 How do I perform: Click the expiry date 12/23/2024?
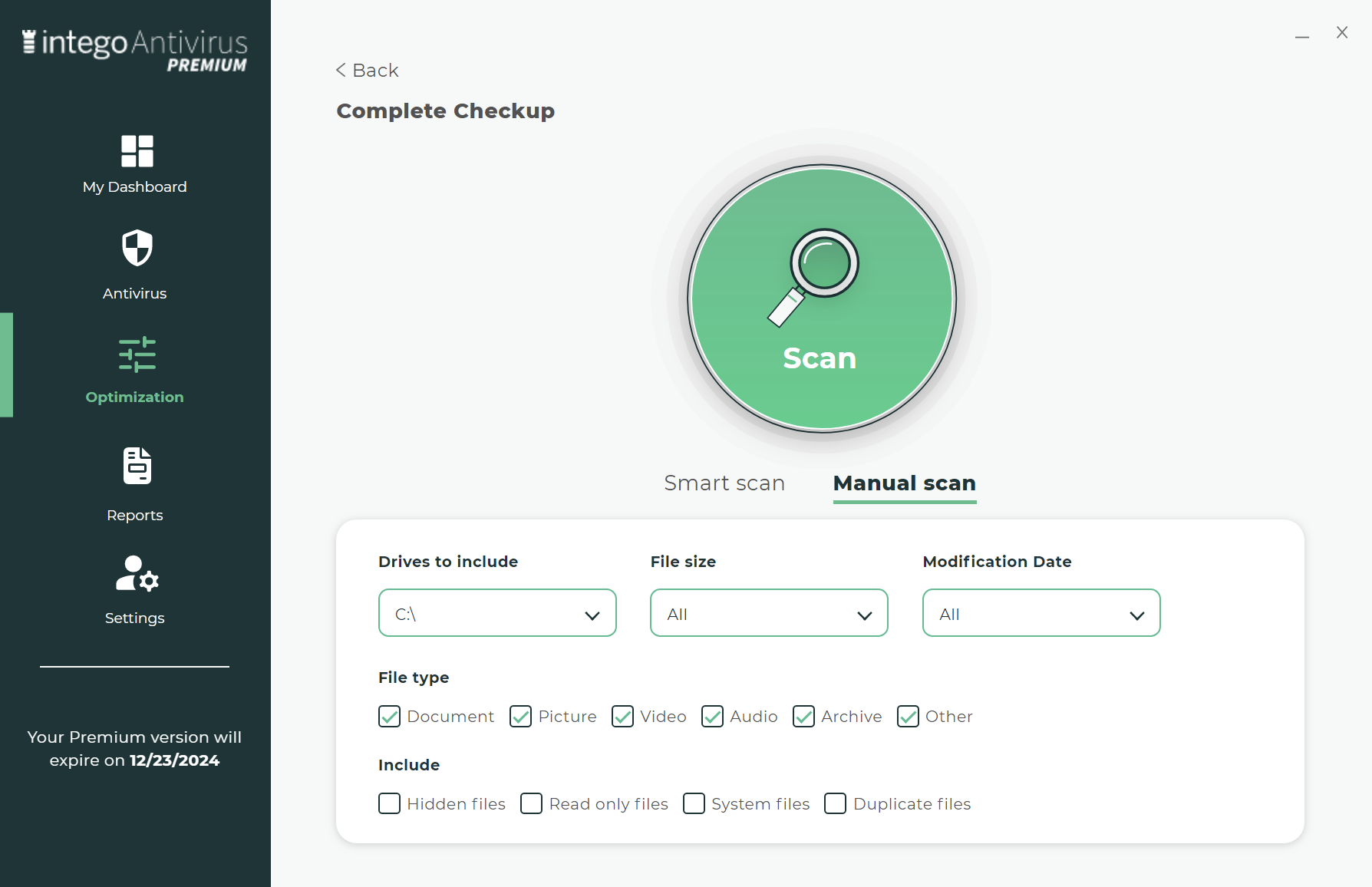pos(174,760)
